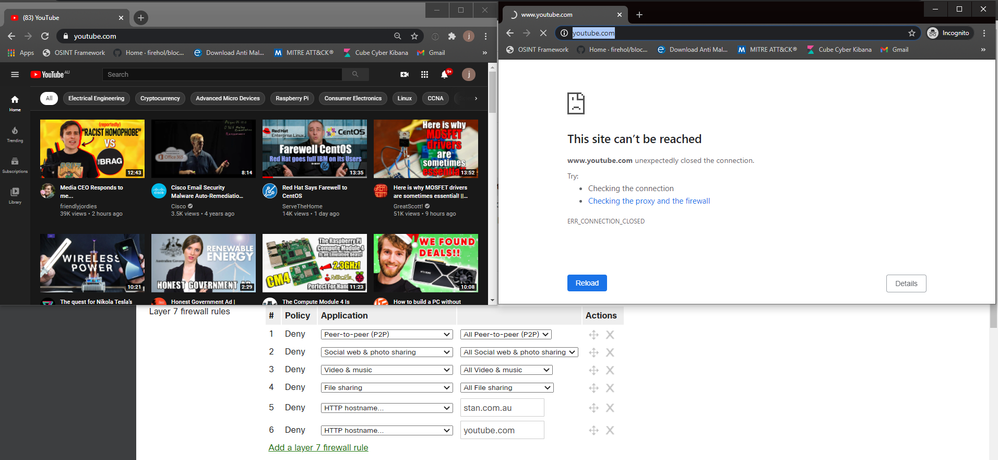Open Checking the proxy and the firewall link
Image resolution: width=998 pixels, height=460 pixels.
click(649, 201)
